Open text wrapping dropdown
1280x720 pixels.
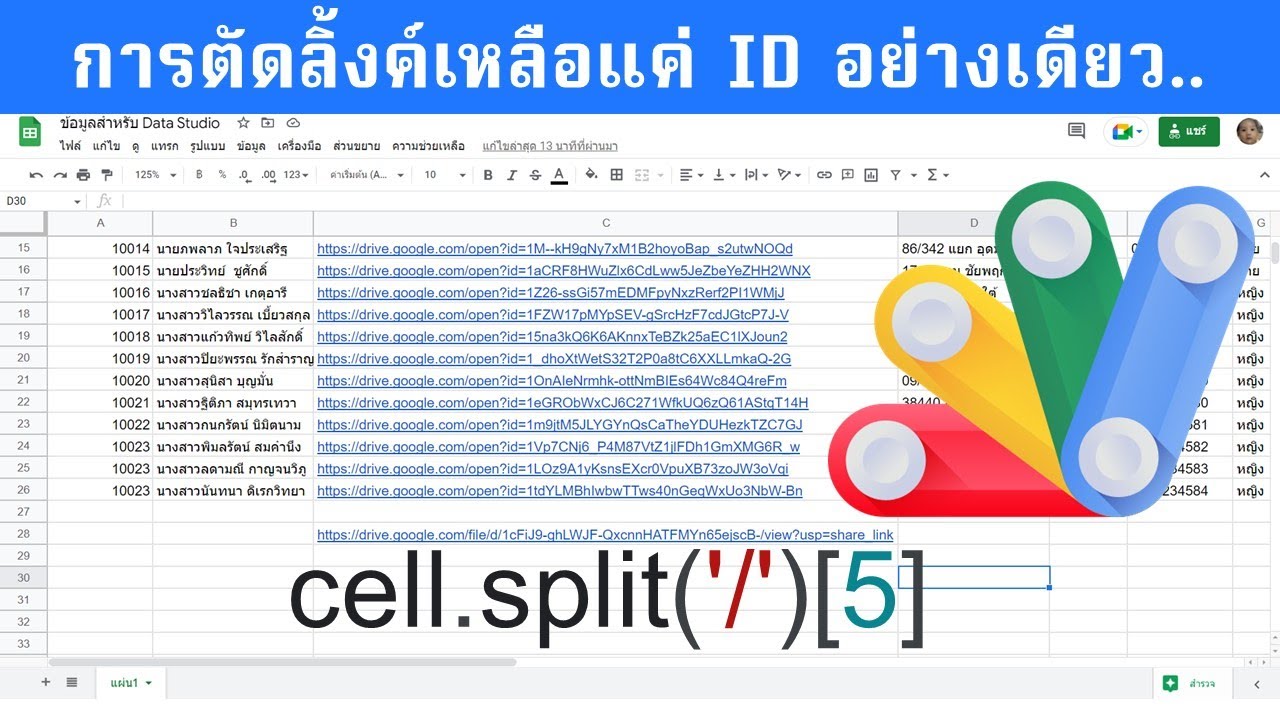tap(757, 175)
